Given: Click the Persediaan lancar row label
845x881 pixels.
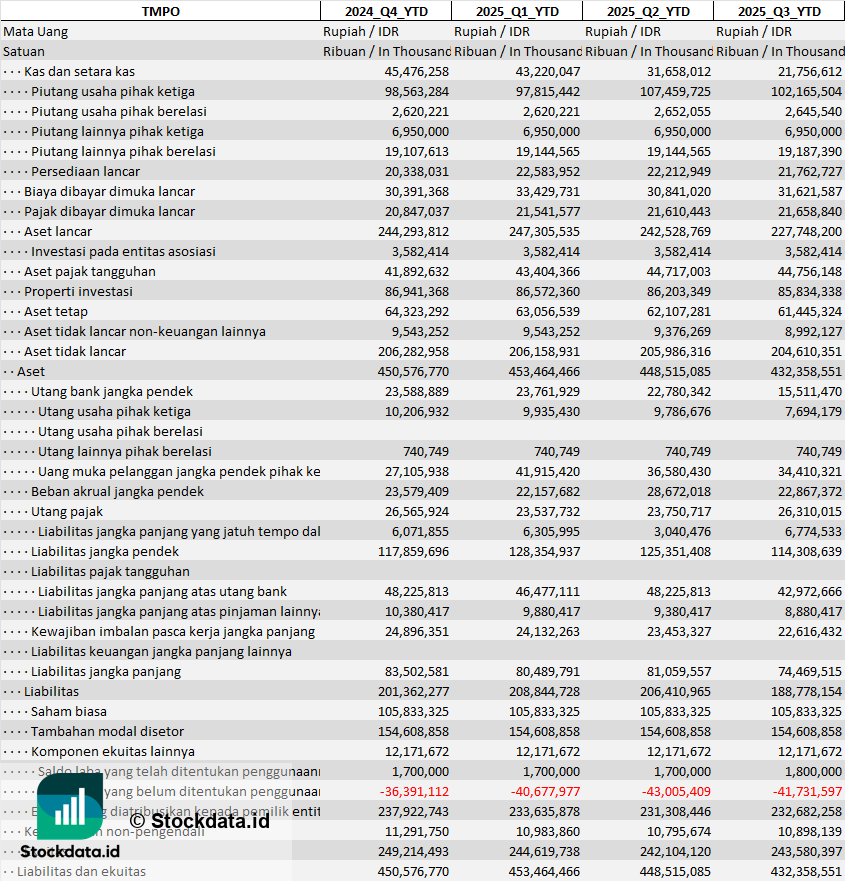Looking at the screenshot, I should tap(85, 171).
